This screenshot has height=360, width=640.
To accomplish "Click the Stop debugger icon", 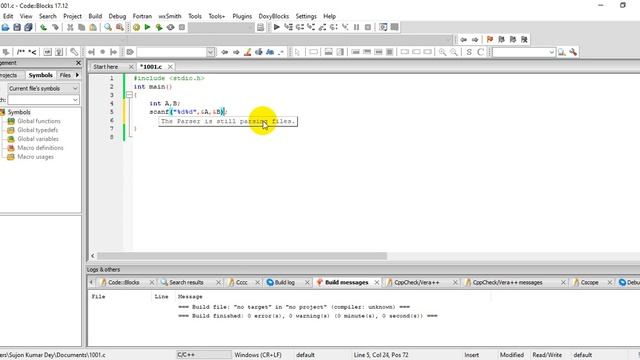I will coord(368,27).
